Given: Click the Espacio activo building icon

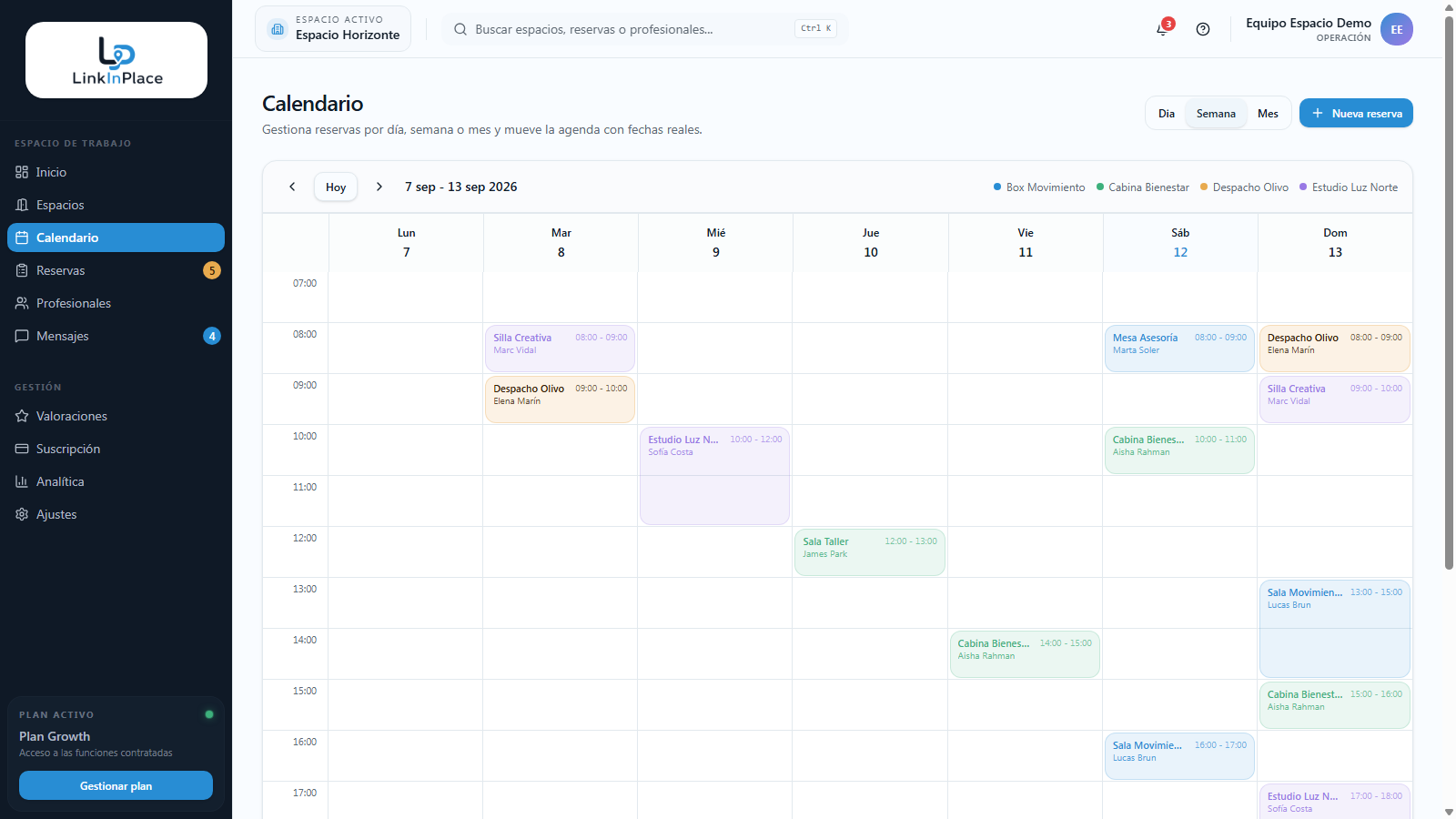Looking at the screenshot, I should point(278,29).
